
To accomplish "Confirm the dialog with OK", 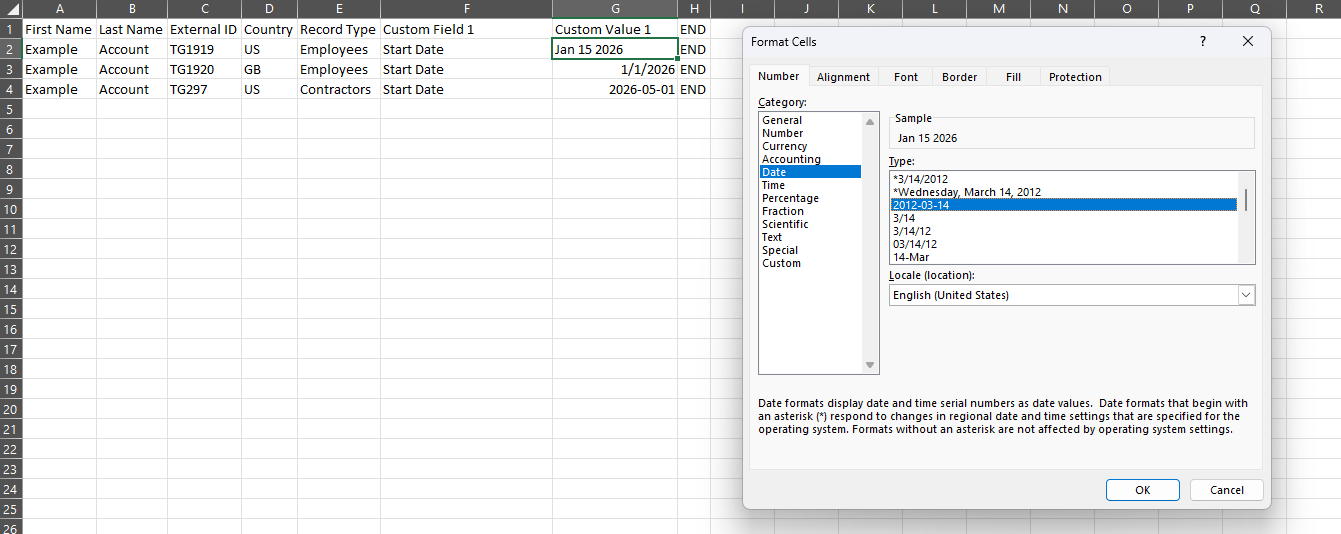I will [1143, 490].
